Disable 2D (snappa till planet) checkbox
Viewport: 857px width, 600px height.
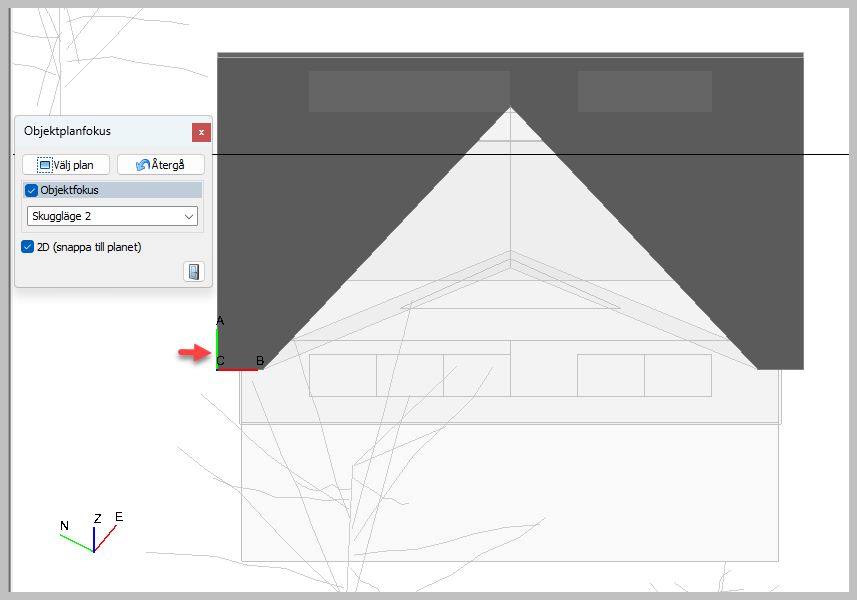tap(27, 246)
